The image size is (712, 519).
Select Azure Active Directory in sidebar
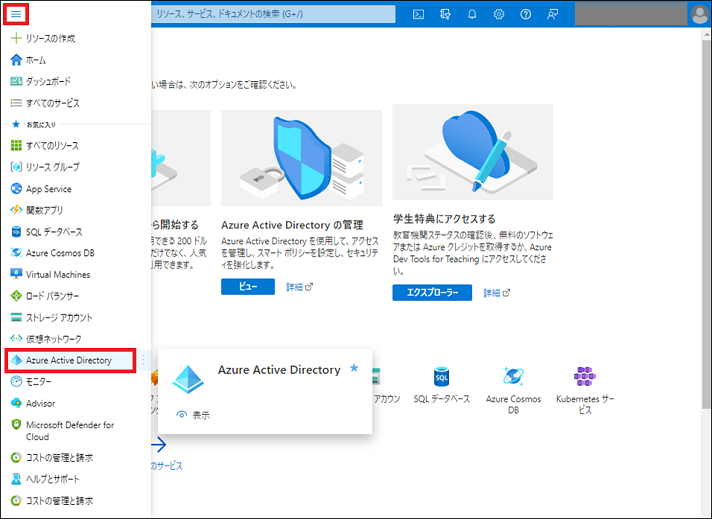pyautogui.click(x=70, y=361)
